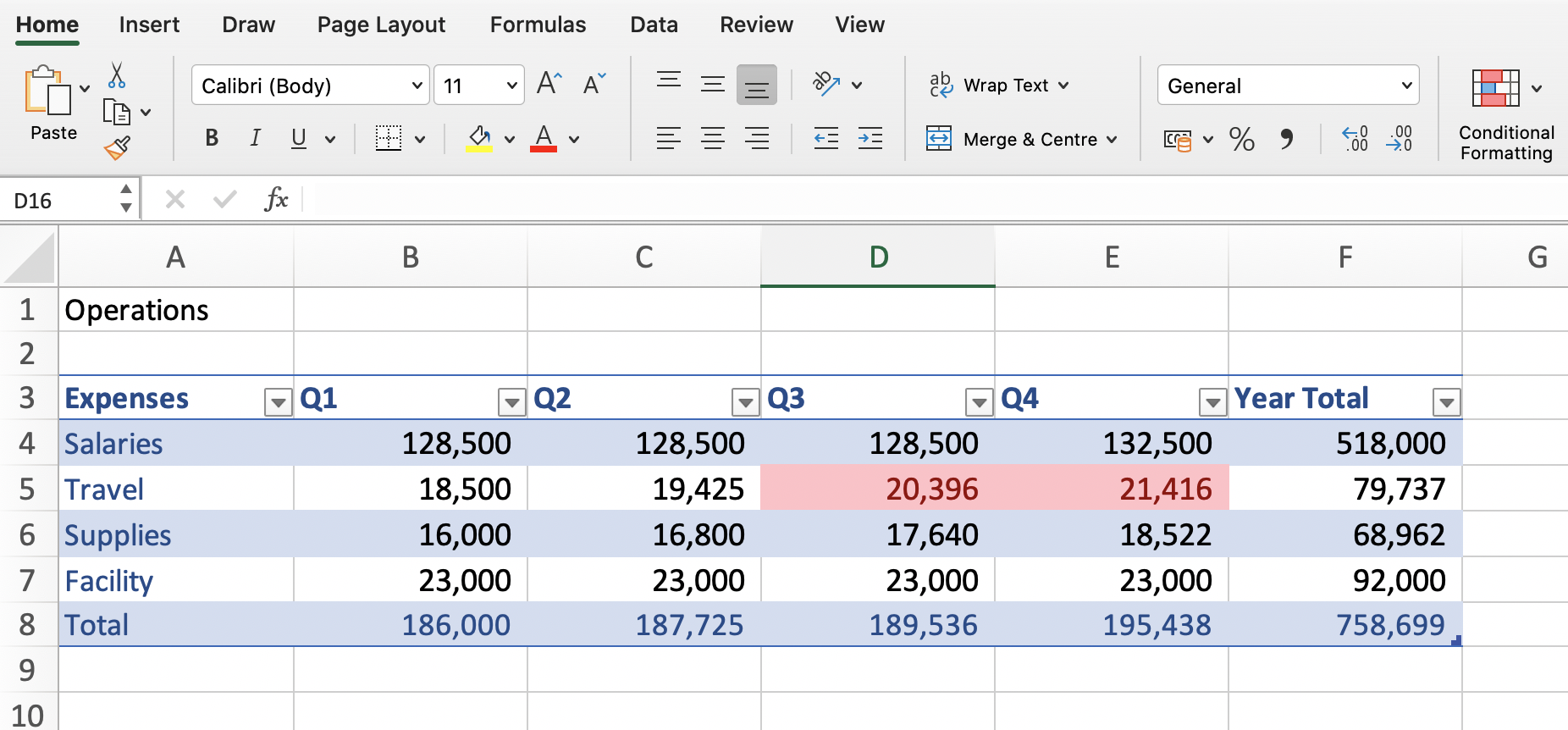Click the Wrap Text button
Viewport: 1568px width, 730px height.
coord(1000,86)
